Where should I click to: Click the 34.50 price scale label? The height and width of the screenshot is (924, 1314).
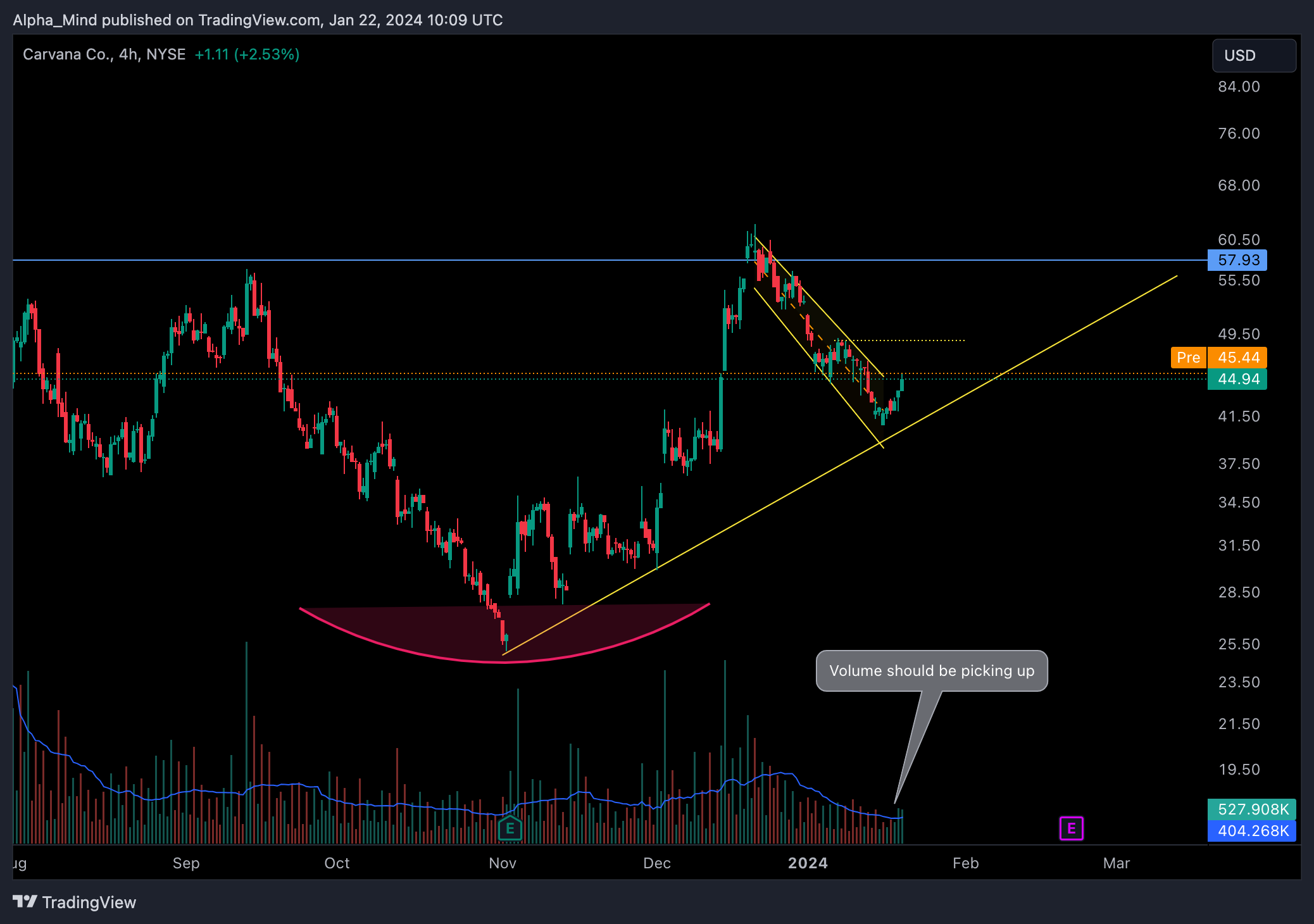pos(1239,503)
